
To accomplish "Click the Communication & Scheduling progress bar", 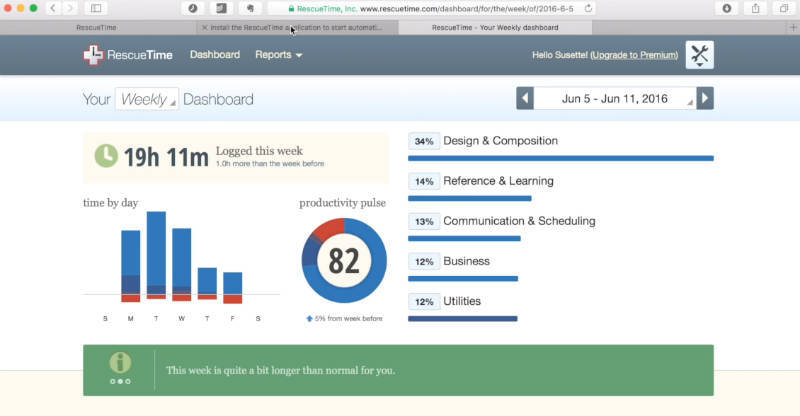I will coord(464,238).
